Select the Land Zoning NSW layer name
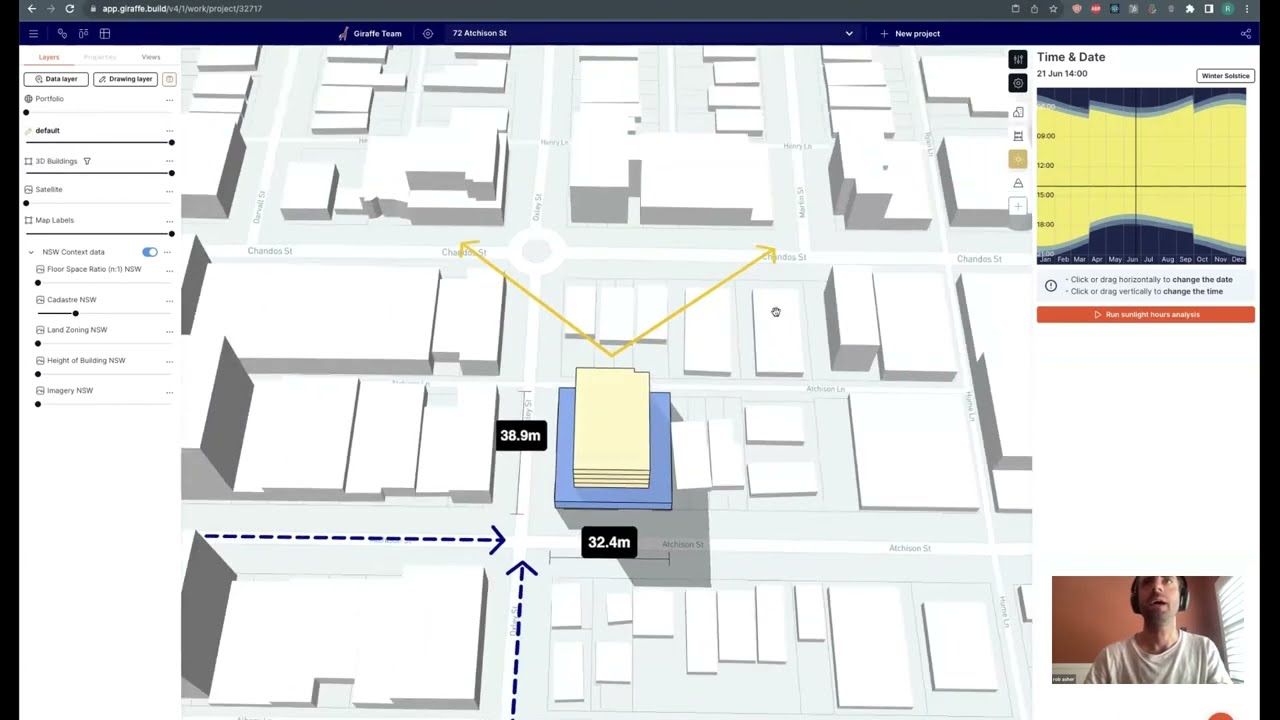 tap(77, 330)
